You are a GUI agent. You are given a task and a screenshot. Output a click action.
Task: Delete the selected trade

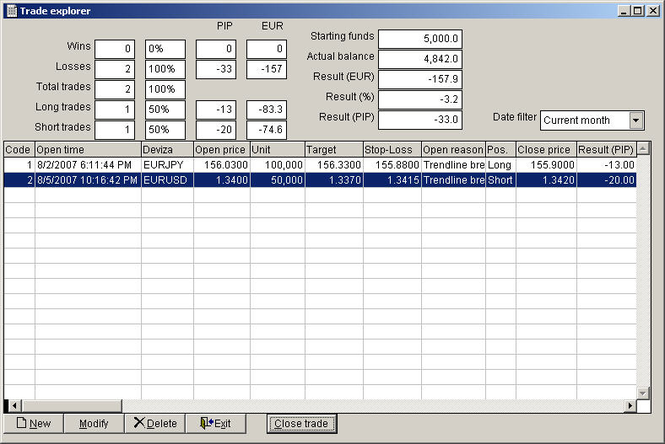[x=155, y=423]
